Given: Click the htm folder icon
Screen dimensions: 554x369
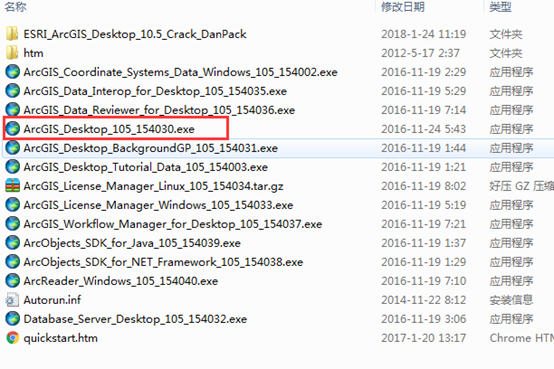Looking at the screenshot, I should point(12,53).
